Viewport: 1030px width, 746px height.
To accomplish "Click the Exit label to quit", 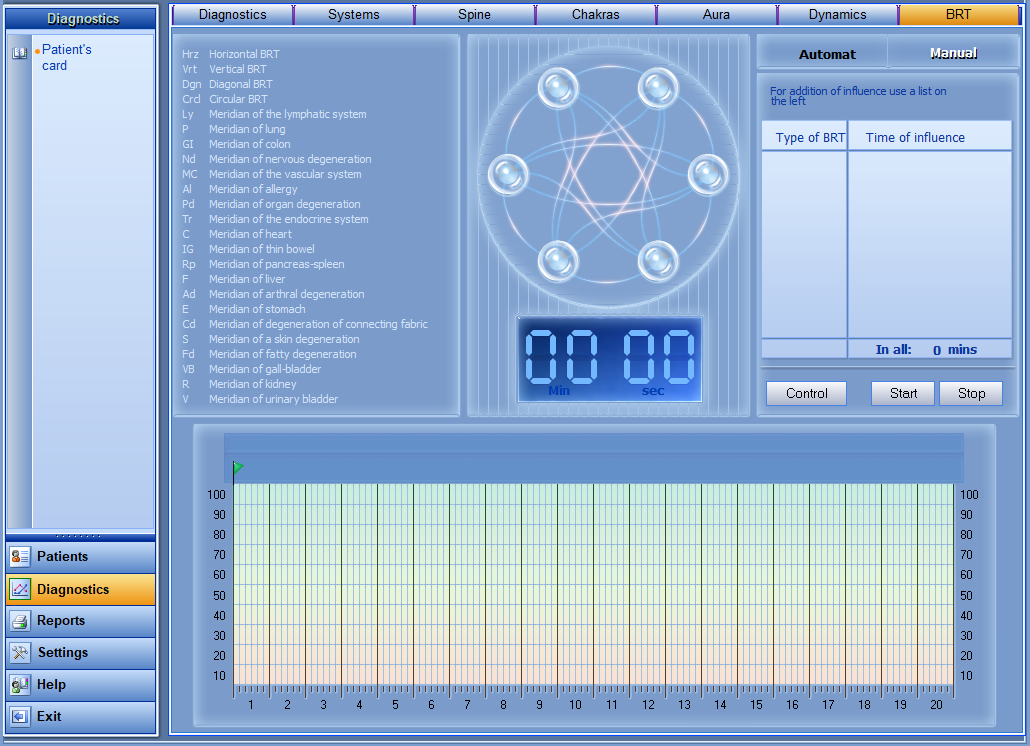I will 49,716.
